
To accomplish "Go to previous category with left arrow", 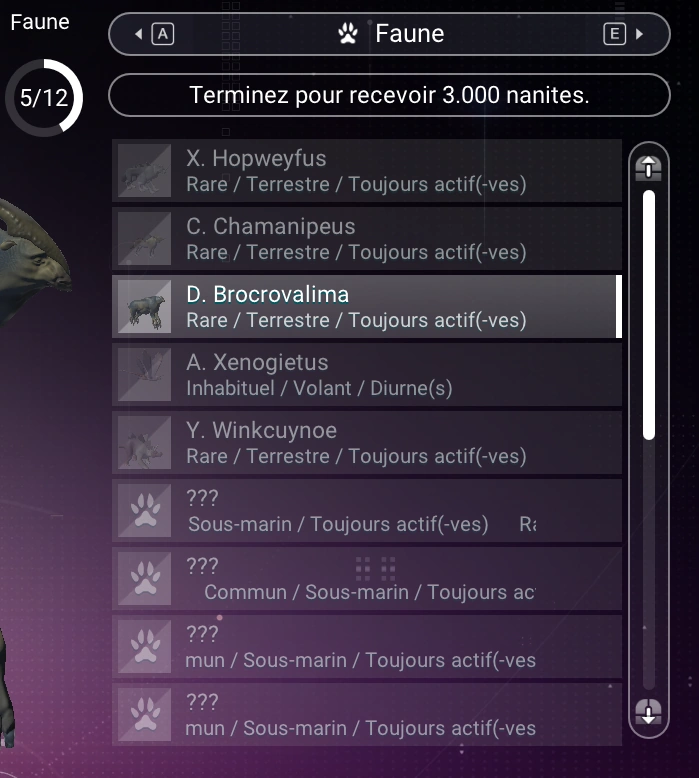I will (138, 34).
